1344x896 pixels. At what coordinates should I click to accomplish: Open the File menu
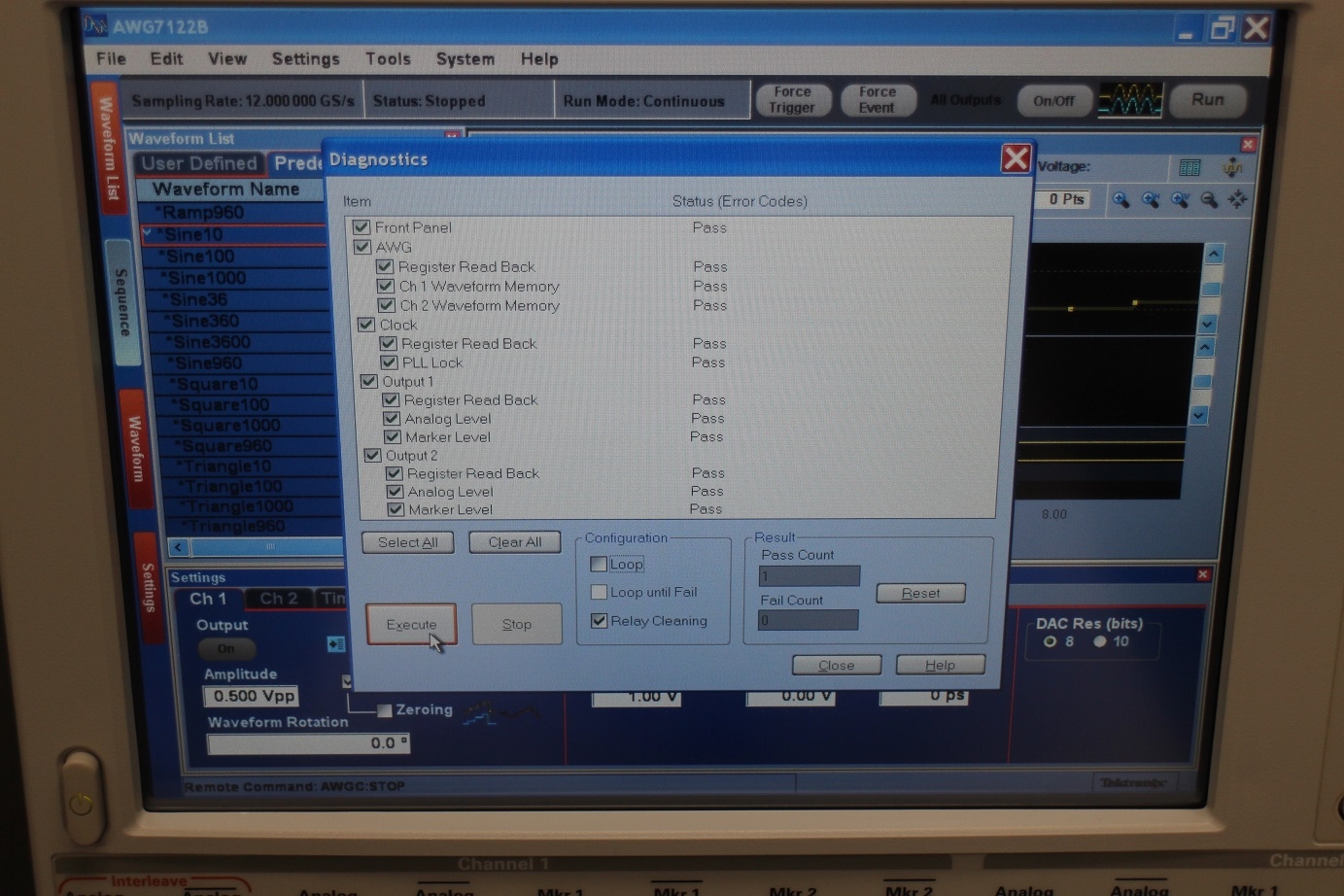point(111,58)
